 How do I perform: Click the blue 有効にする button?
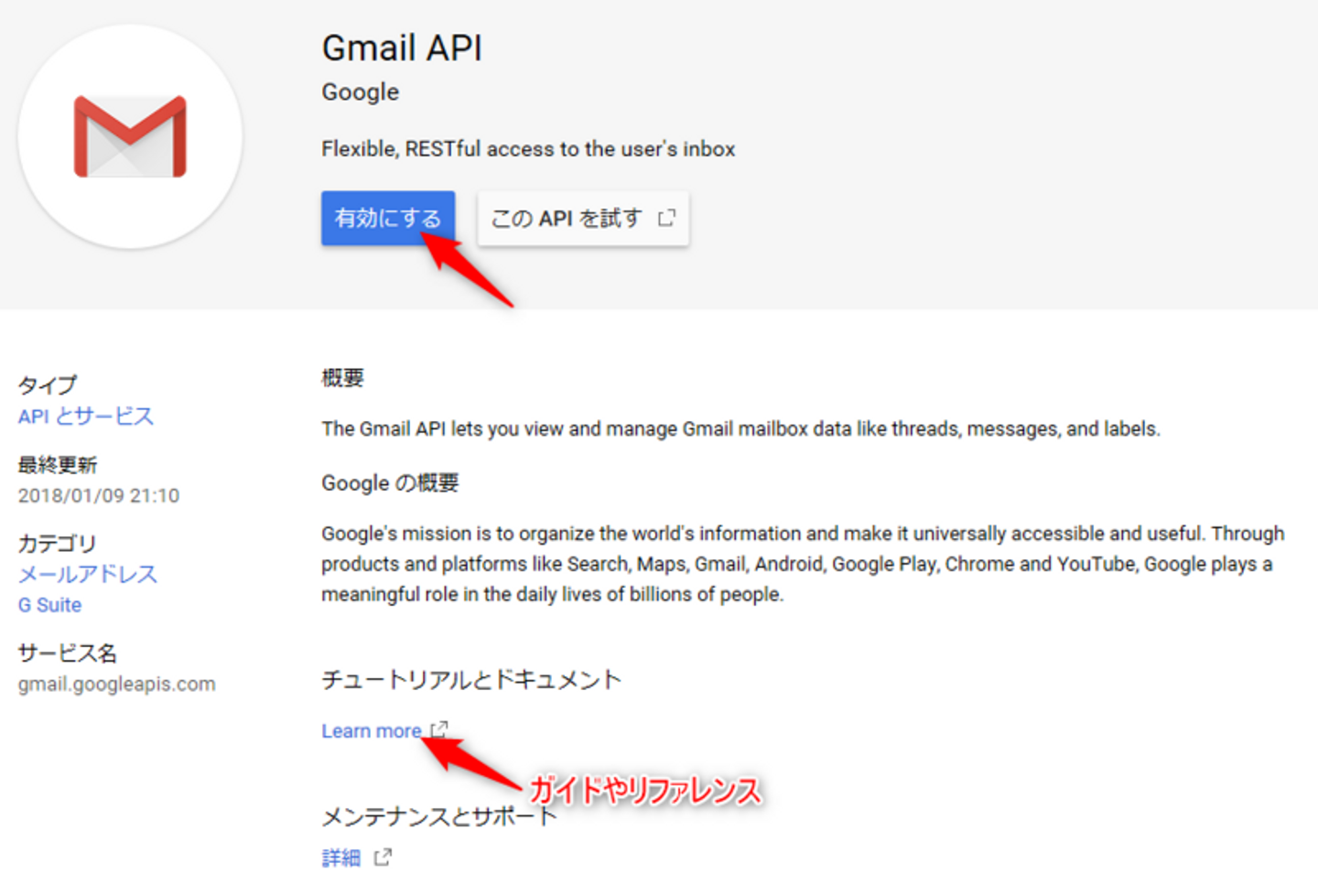[x=388, y=218]
